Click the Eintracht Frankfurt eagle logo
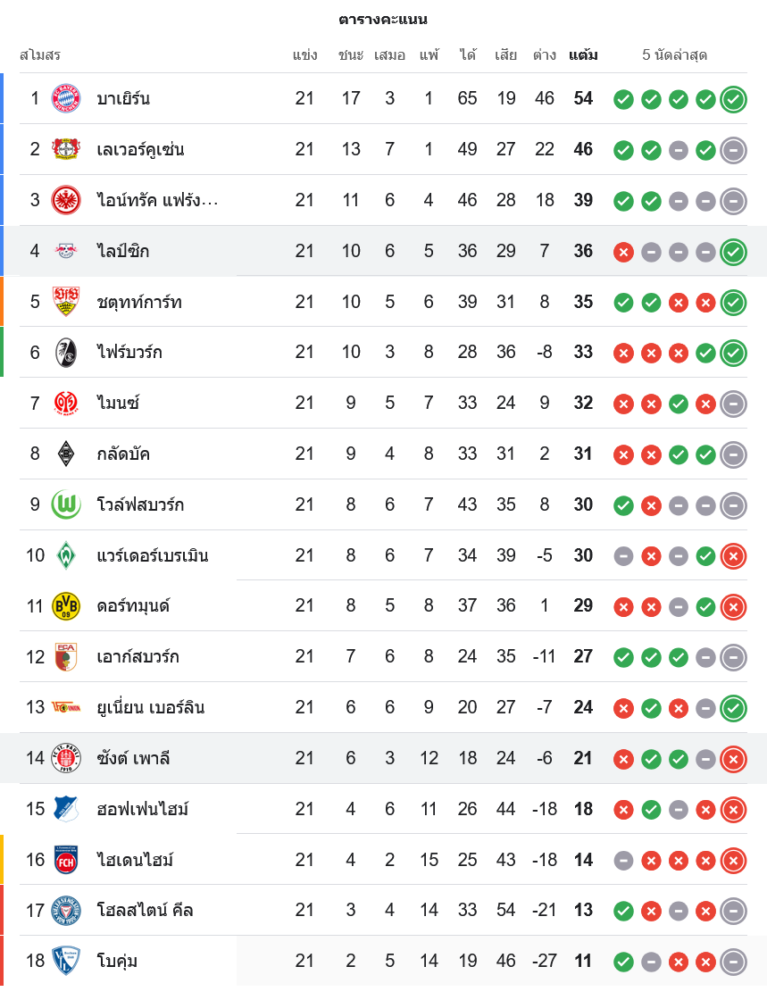Screen dimensions: 767x1000 65,200
